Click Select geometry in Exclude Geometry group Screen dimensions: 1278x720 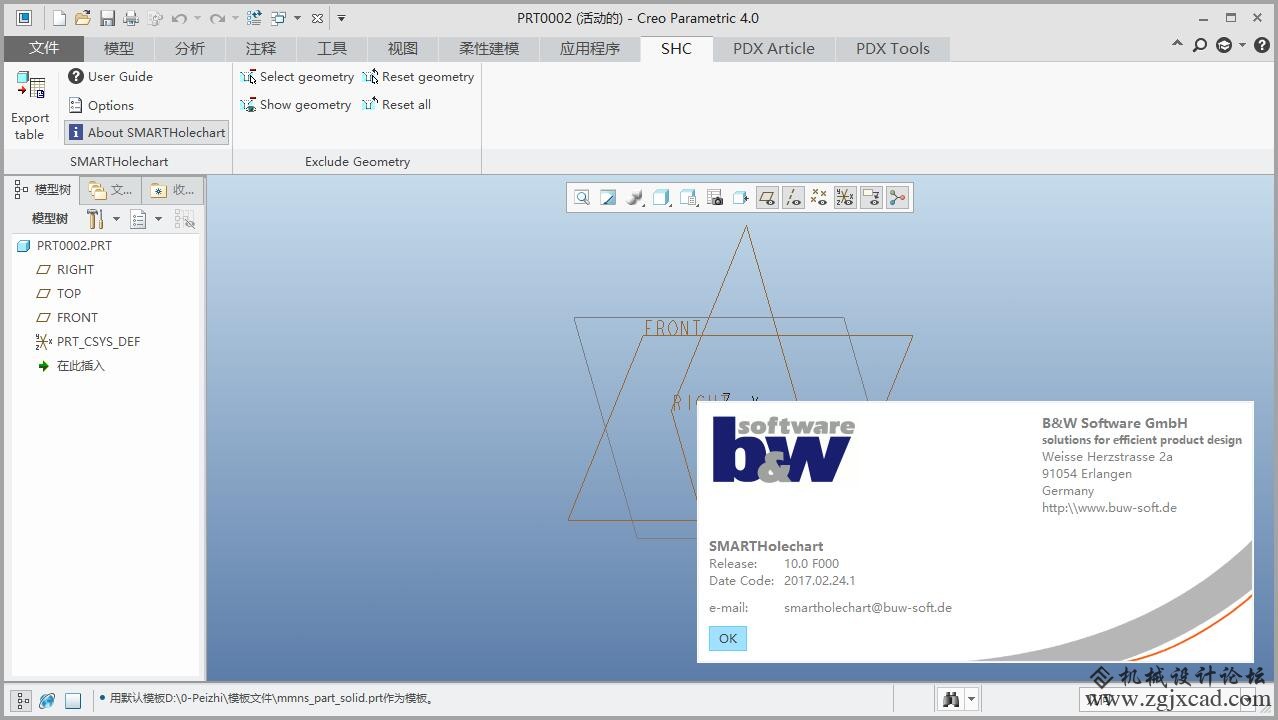tap(297, 76)
